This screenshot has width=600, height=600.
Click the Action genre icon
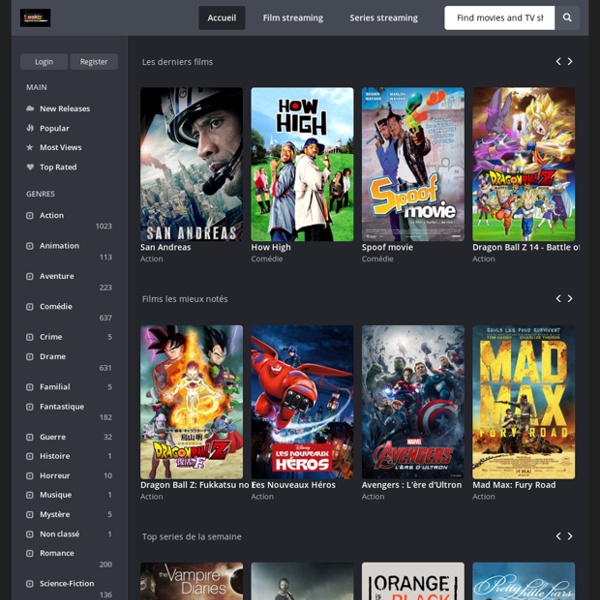(x=29, y=215)
